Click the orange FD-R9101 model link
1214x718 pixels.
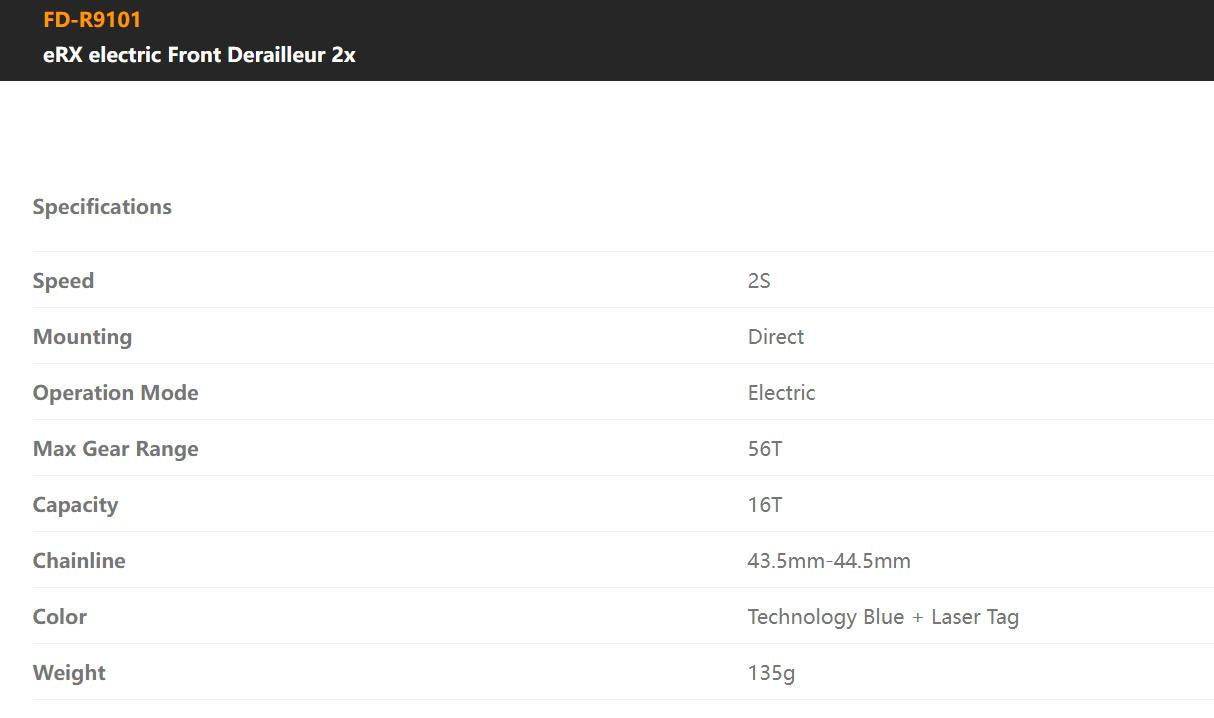click(x=92, y=20)
